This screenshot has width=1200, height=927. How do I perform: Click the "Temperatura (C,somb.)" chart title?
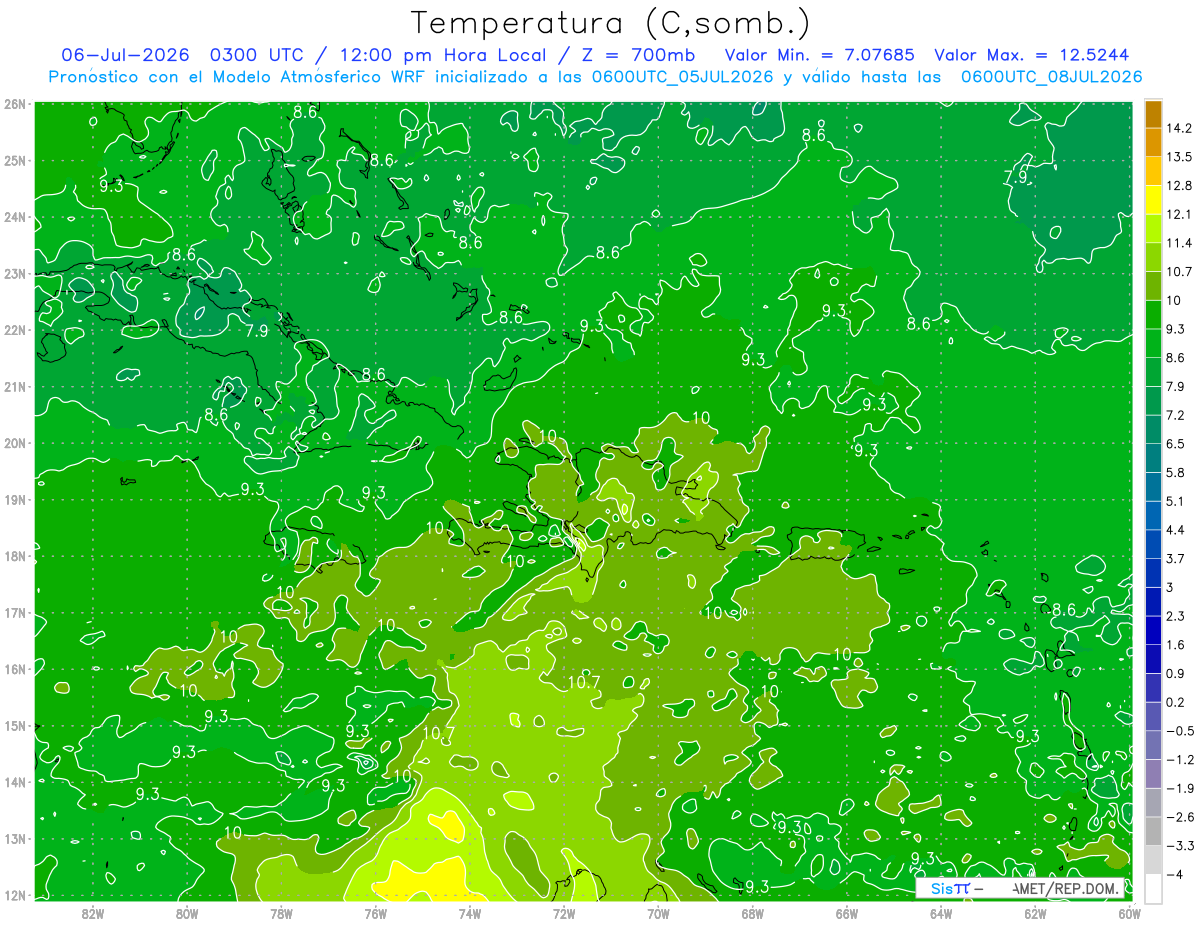point(610,23)
